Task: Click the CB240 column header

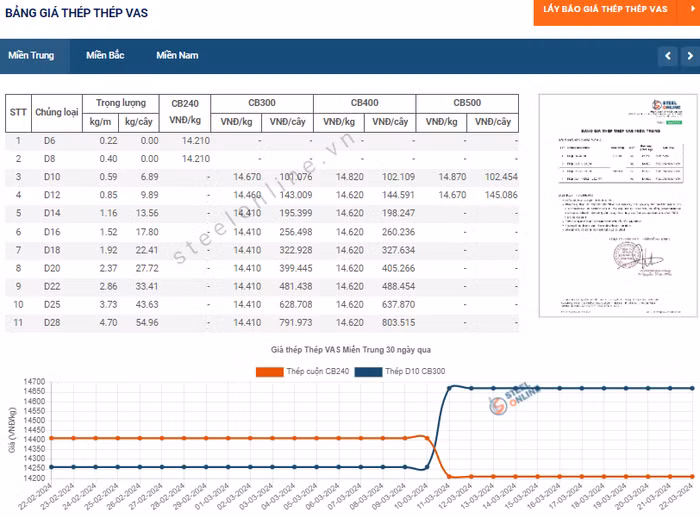Action: tap(185, 112)
